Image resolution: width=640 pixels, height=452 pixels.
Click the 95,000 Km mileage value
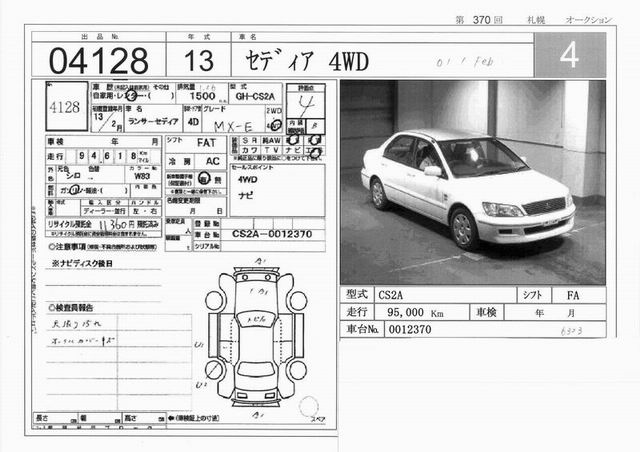click(x=415, y=313)
